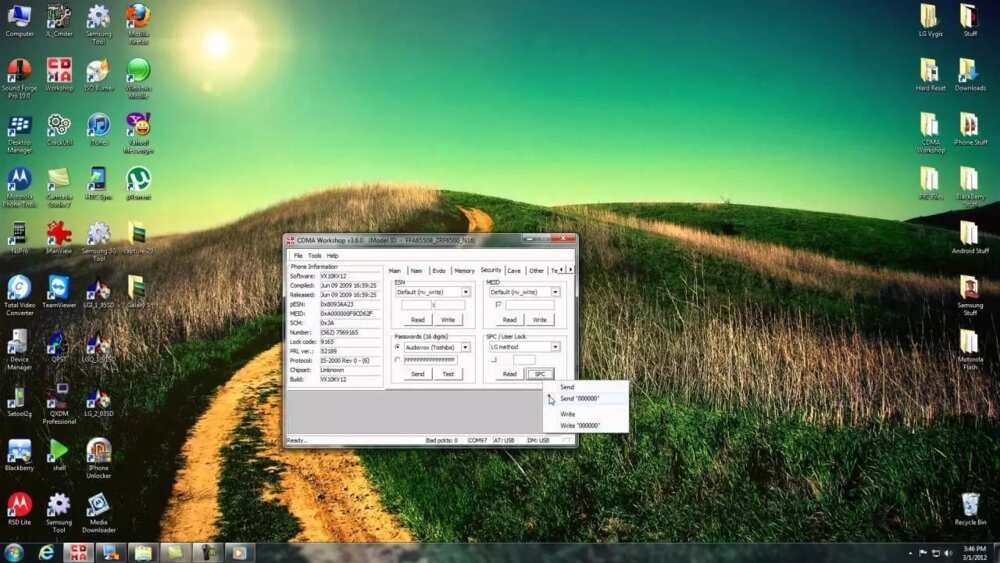Open the Hard Reset folder
The image size is (1000, 563).
930,75
